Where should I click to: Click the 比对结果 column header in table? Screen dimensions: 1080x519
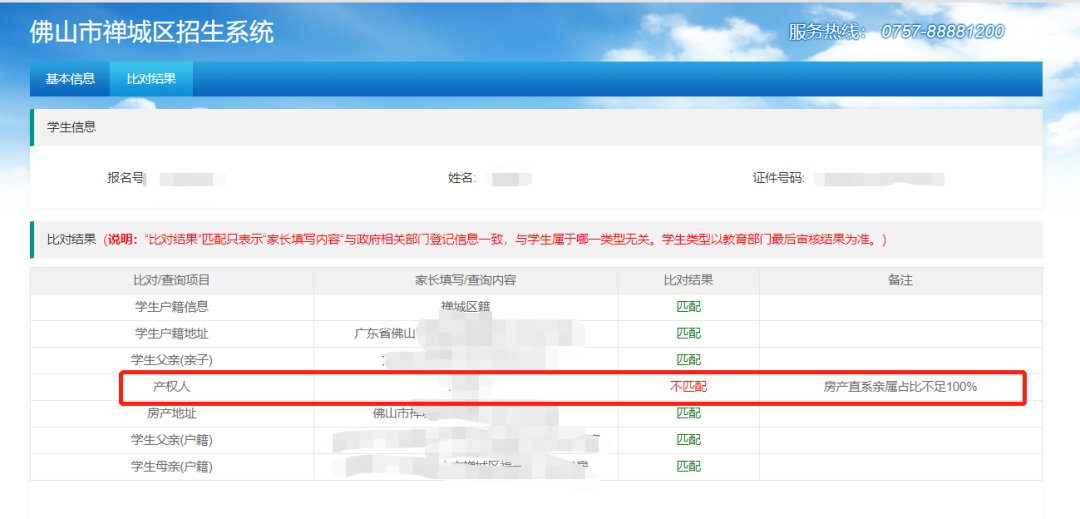pos(688,281)
